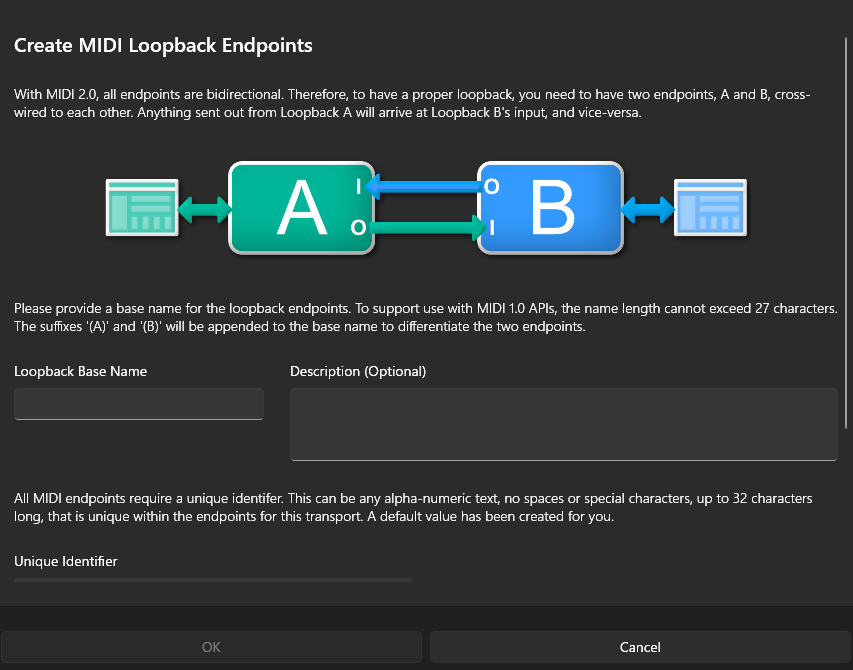Click the 'All MIDI endpoints require' paragraph
Screen dimensions: 853x670
pos(413,507)
